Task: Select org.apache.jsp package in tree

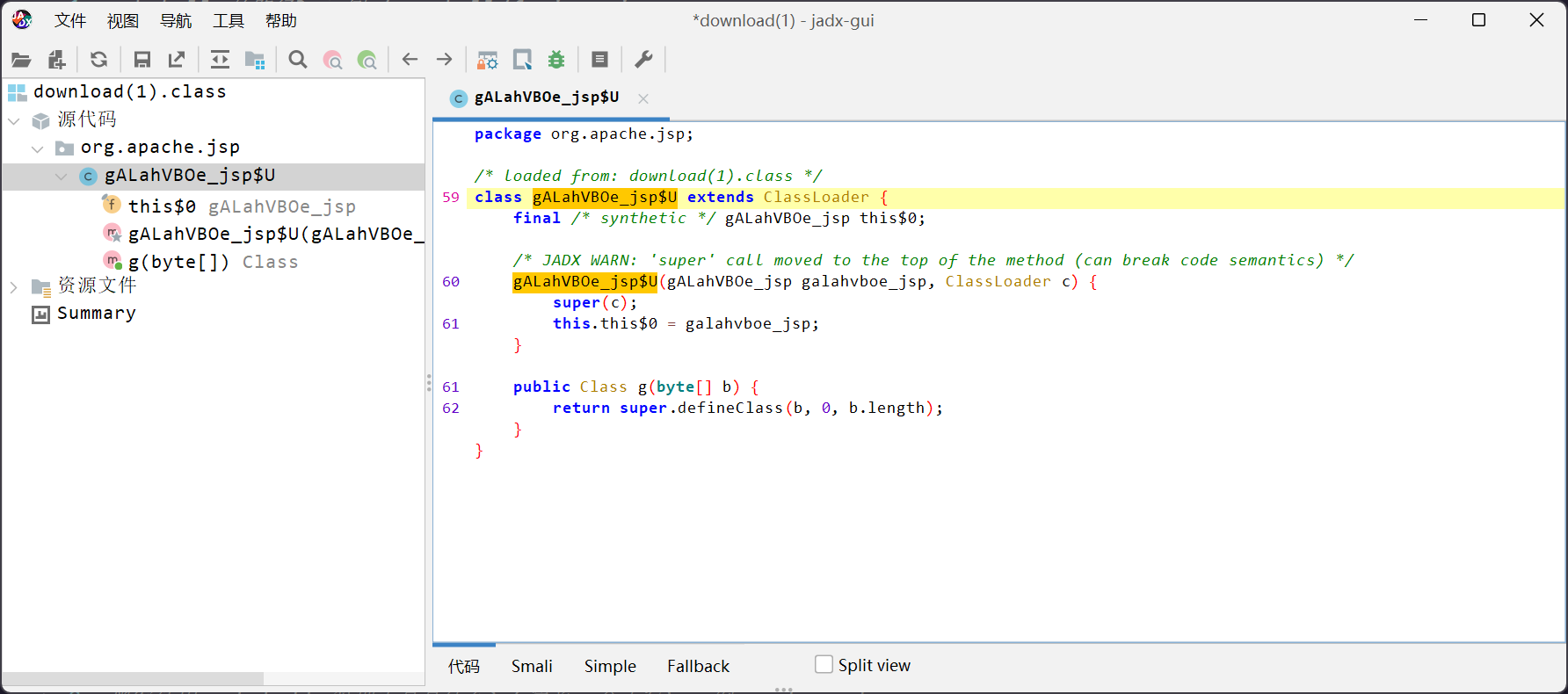Action: (x=160, y=148)
